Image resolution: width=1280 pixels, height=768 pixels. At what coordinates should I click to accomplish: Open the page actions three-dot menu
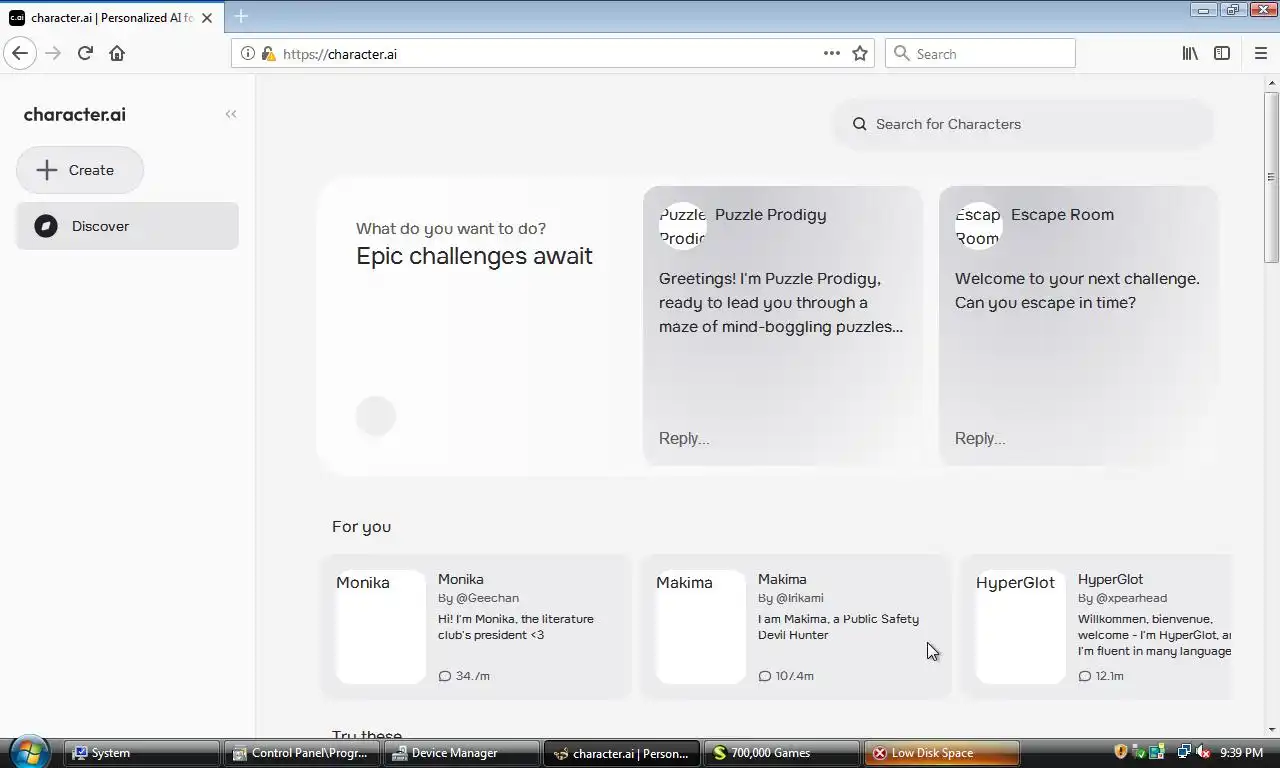click(x=832, y=53)
